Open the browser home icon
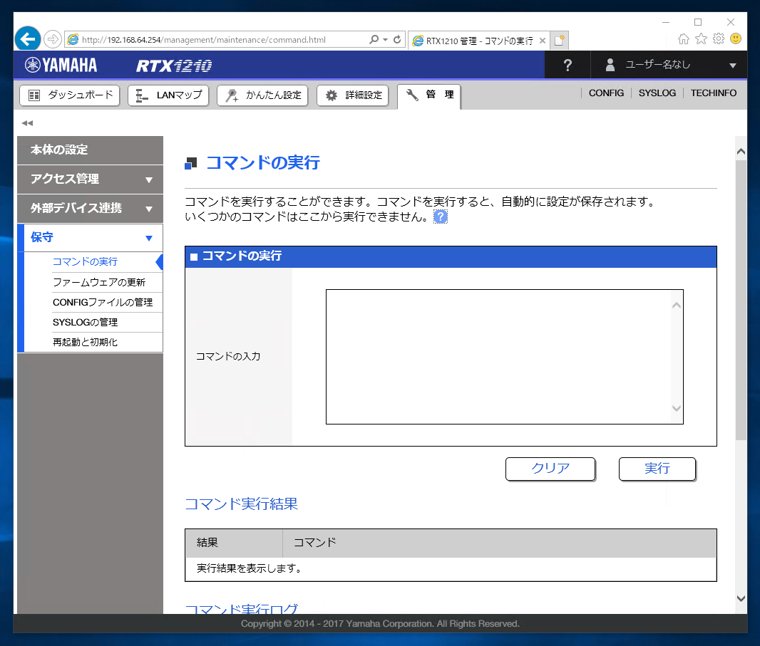Viewport: 760px width, 646px height. [683, 39]
